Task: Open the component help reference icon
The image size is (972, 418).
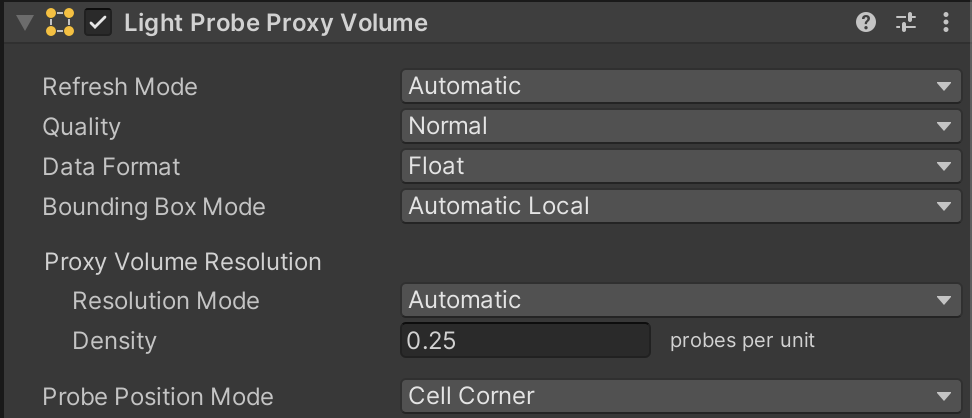Action: [867, 22]
